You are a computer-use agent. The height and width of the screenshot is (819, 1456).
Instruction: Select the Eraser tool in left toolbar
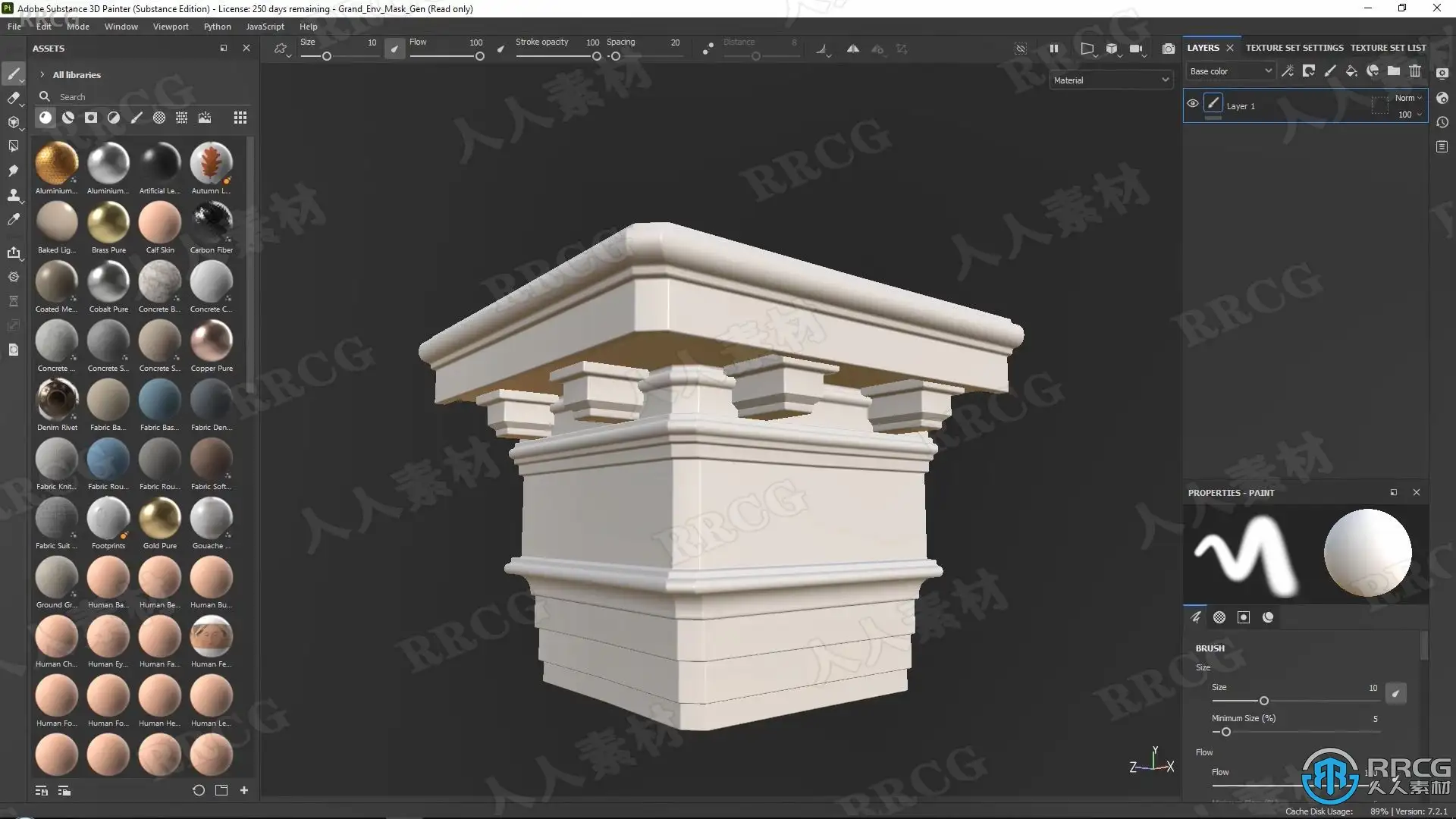(x=13, y=98)
